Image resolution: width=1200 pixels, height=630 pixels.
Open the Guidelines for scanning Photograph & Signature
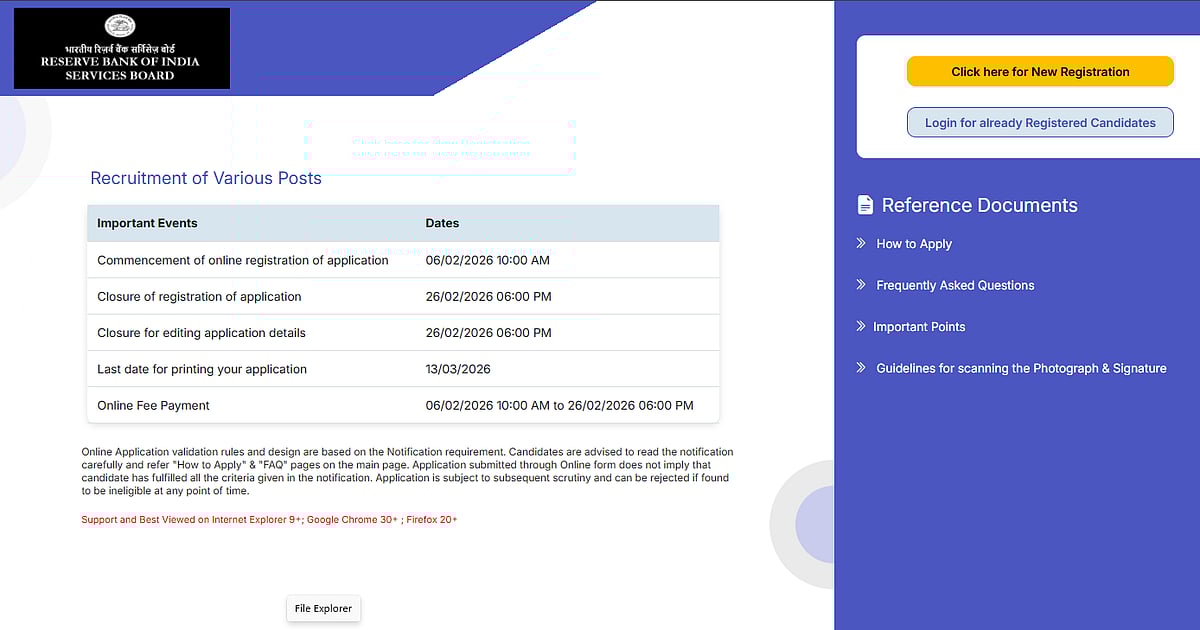[x=1020, y=368]
